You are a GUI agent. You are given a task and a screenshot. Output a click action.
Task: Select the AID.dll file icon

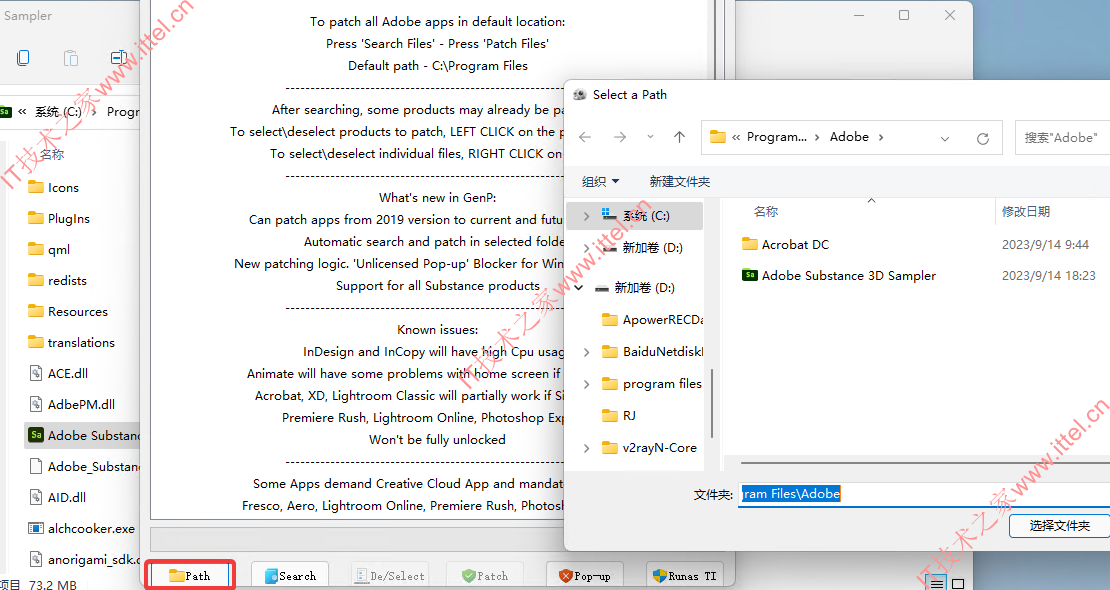[x=35, y=497]
